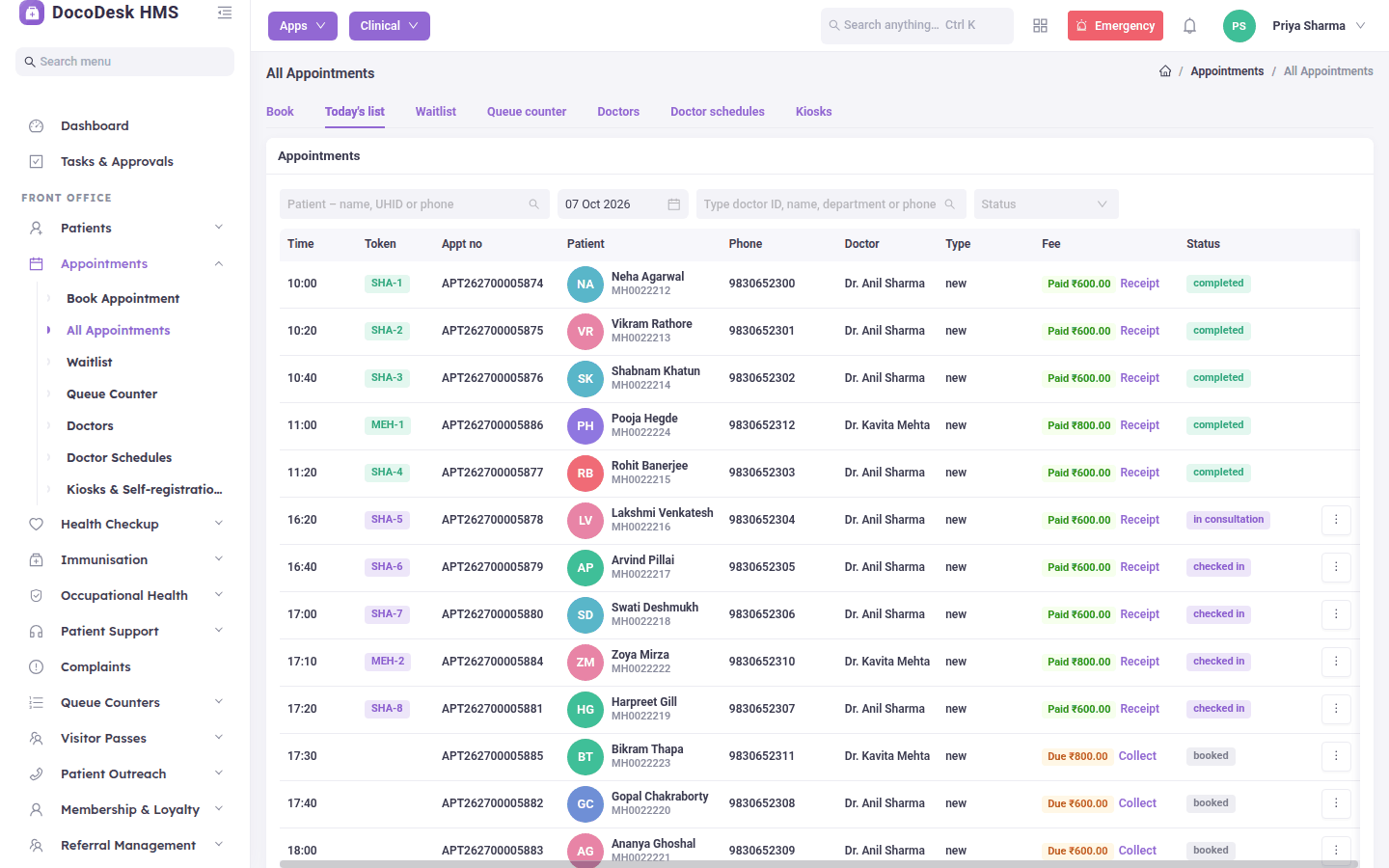Switch to the Book tab

coord(280,112)
